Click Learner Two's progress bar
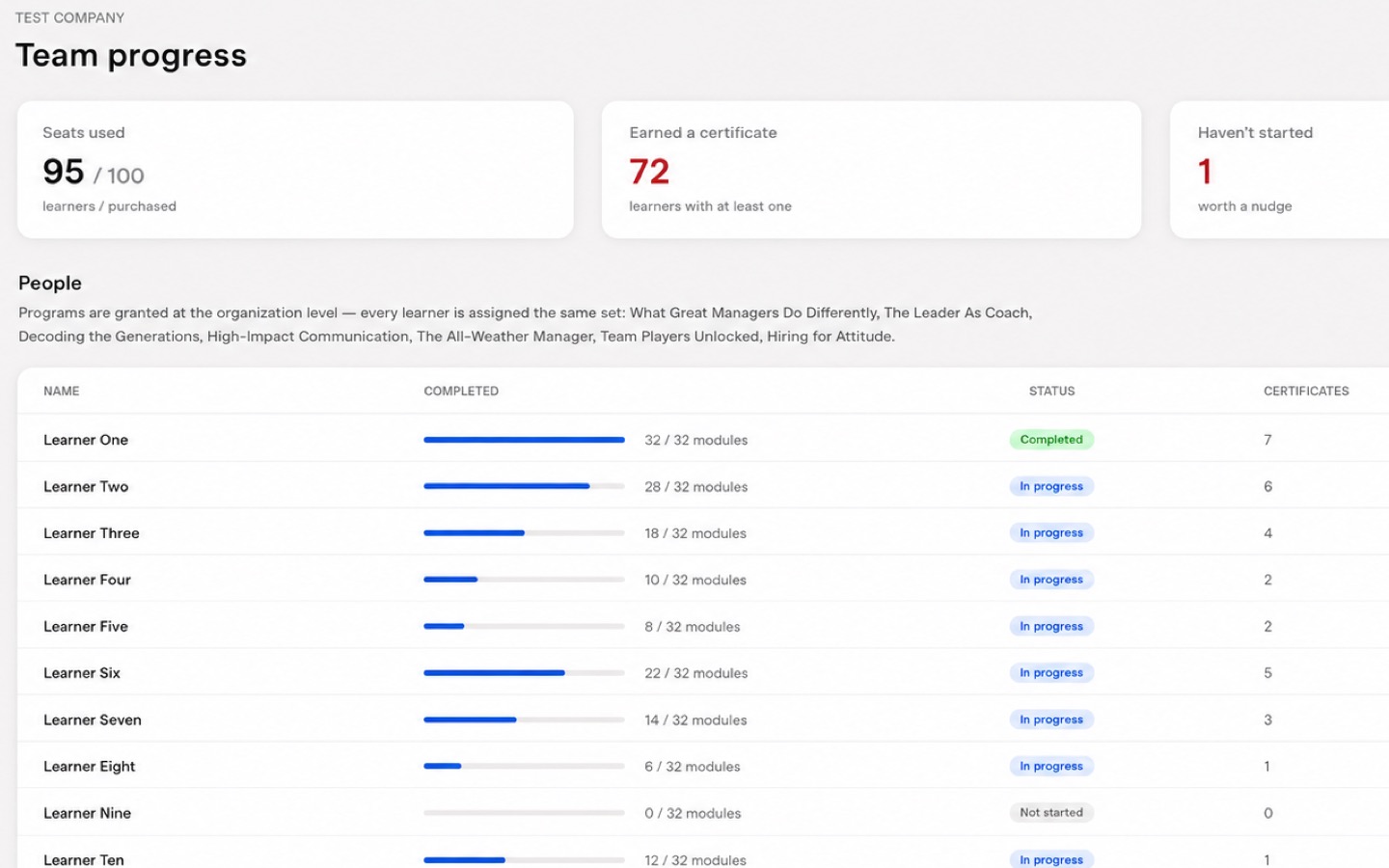1389x868 pixels. tap(524, 486)
